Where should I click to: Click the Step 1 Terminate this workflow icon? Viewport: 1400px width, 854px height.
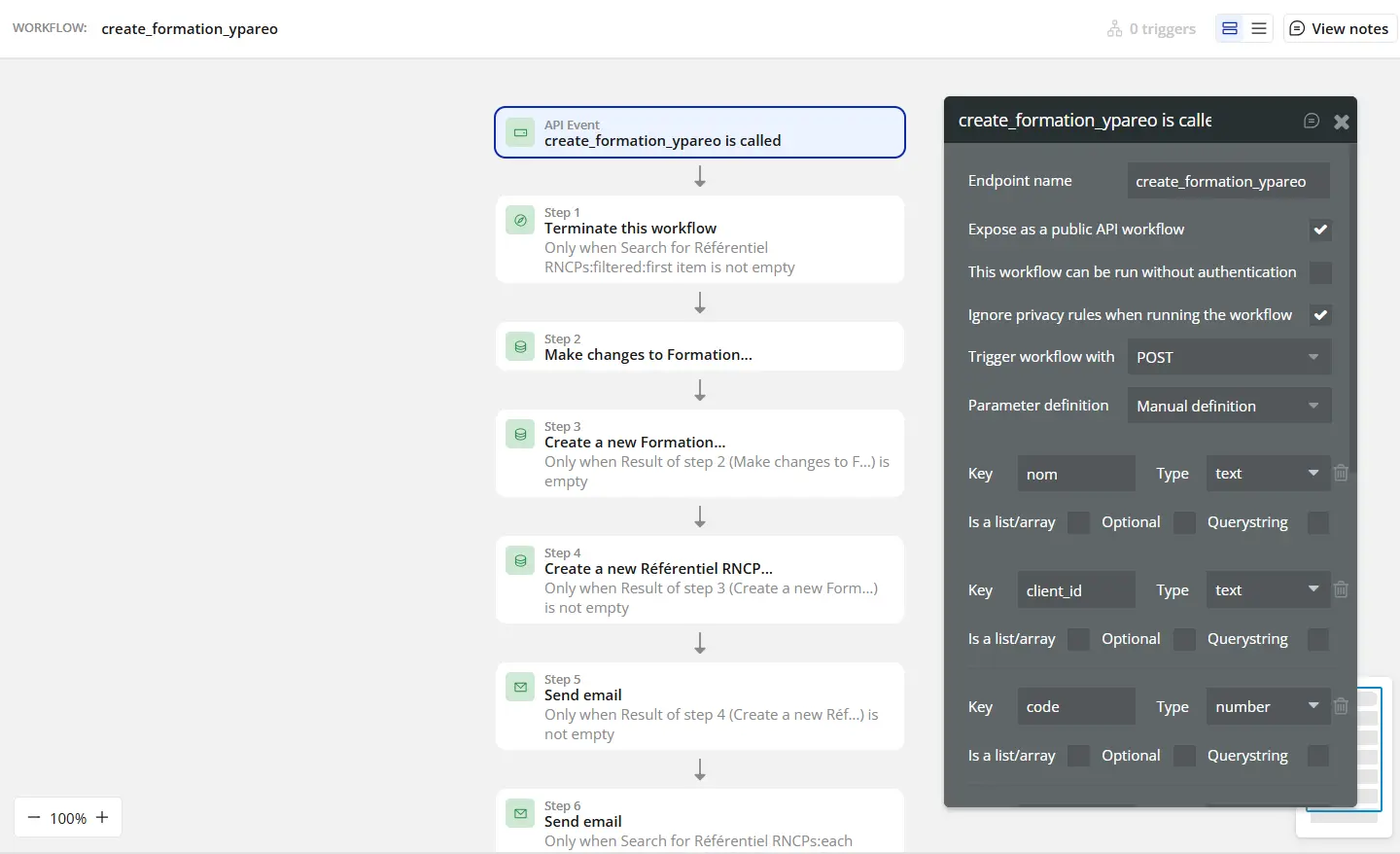coord(520,220)
